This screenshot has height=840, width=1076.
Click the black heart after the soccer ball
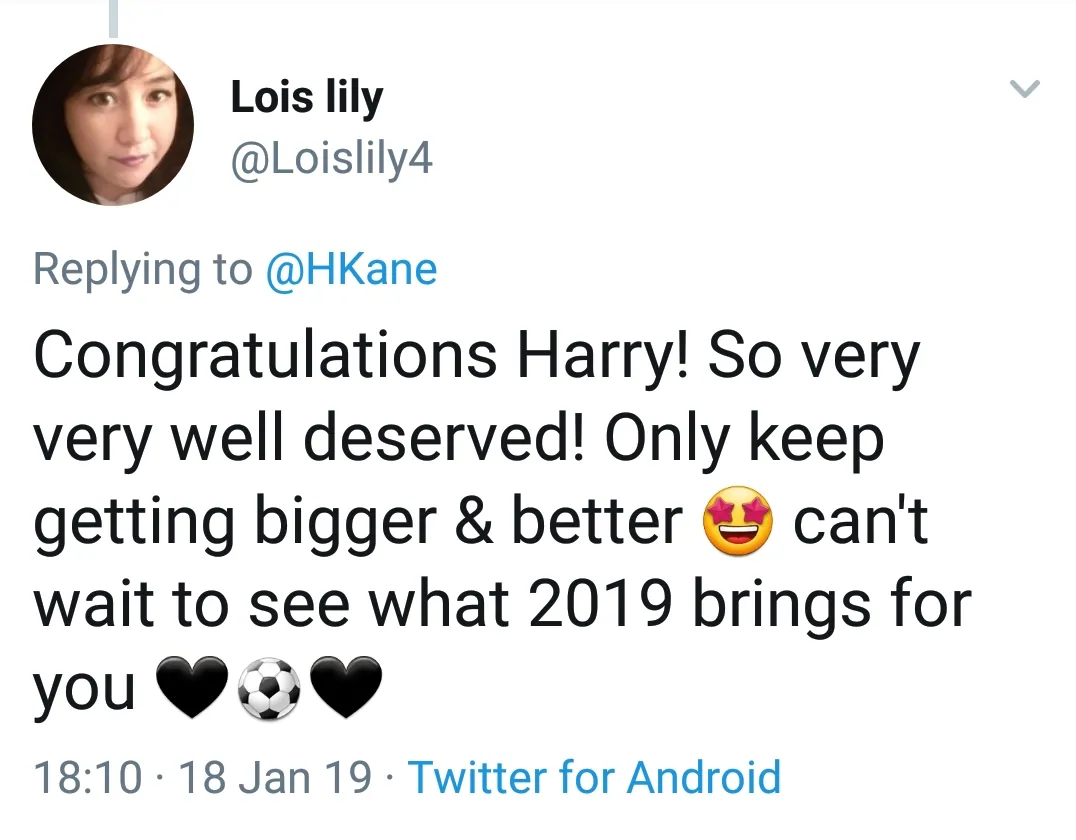click(x=347, y=688)
